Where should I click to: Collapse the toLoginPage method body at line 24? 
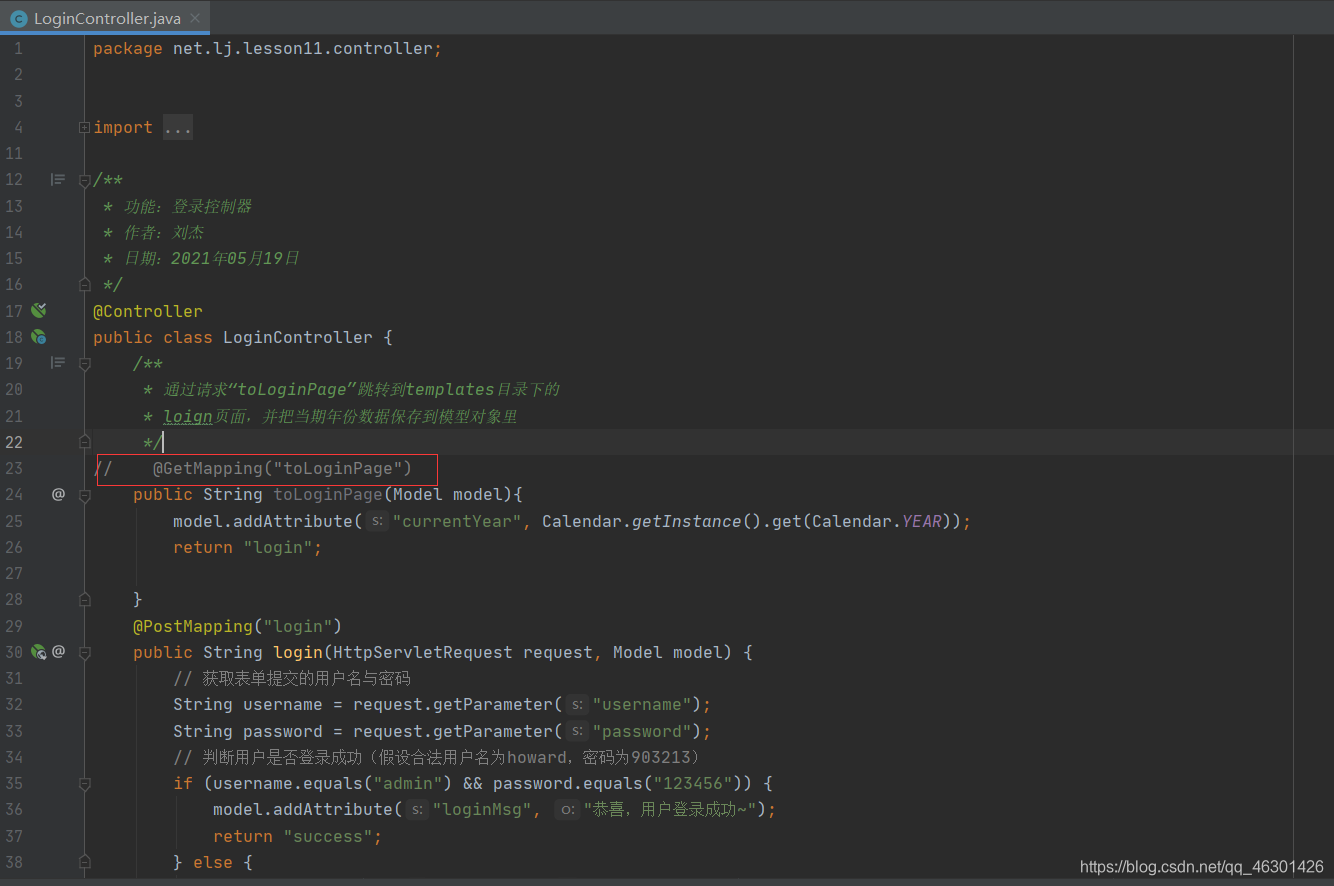pyautogui.click(x=85, y=494)
